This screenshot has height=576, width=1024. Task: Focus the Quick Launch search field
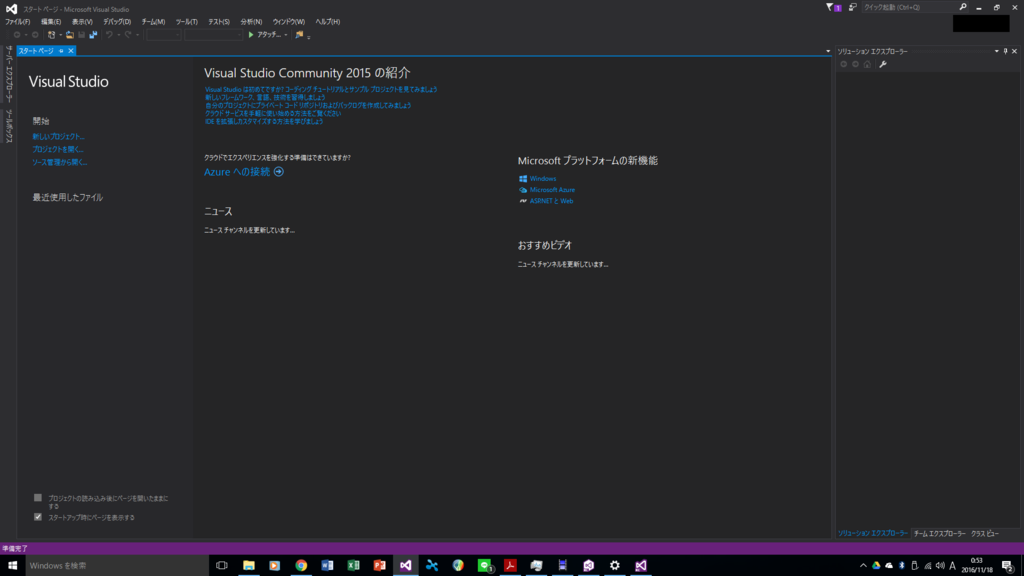[910, 7]
